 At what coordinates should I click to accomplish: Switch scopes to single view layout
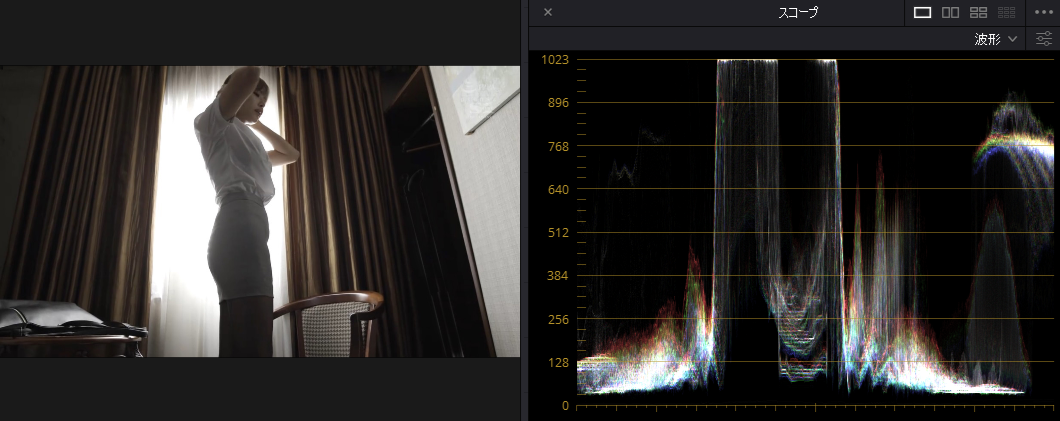[922, 12]
